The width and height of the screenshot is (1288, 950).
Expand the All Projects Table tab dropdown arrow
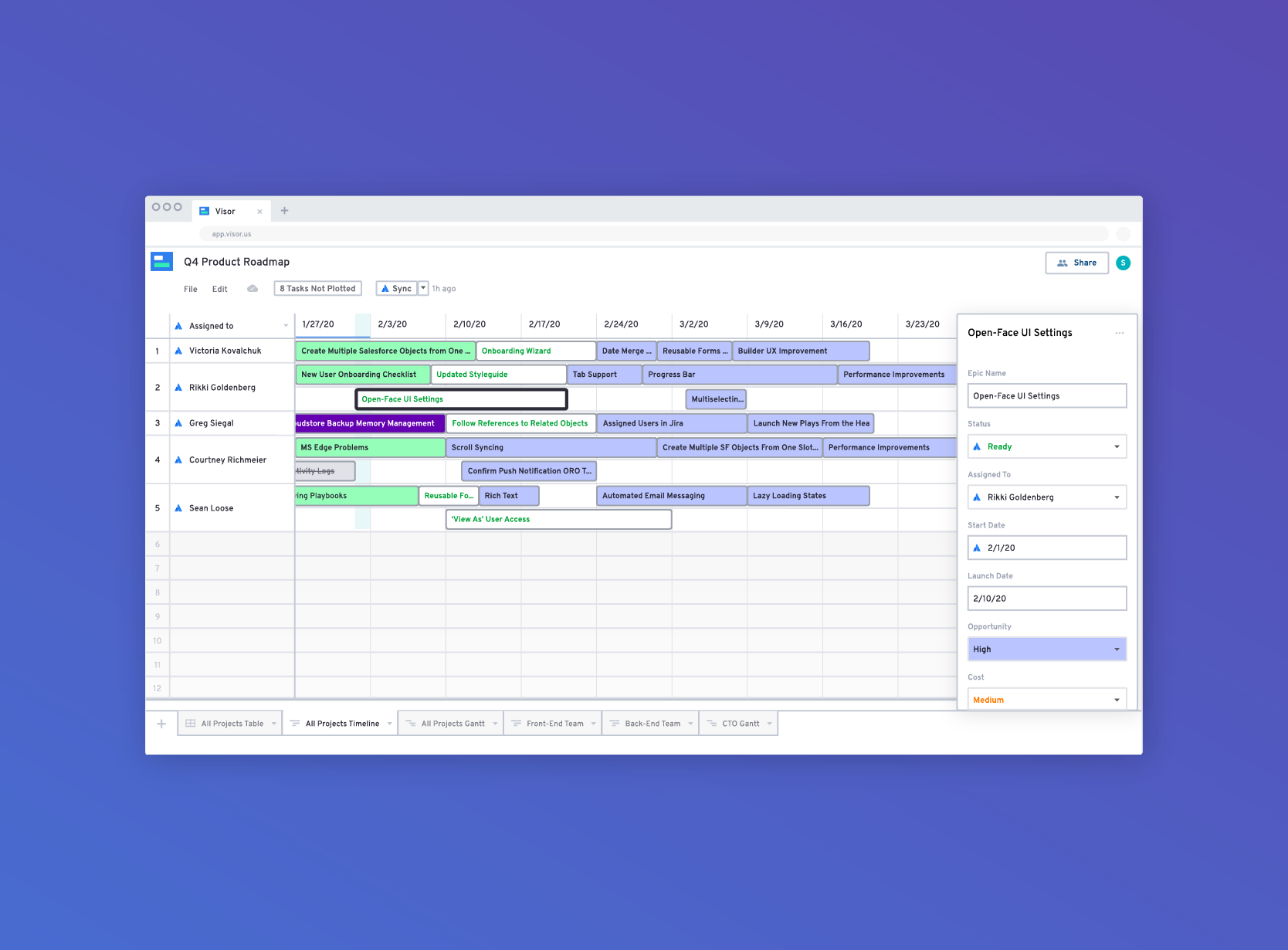(273, 724)
